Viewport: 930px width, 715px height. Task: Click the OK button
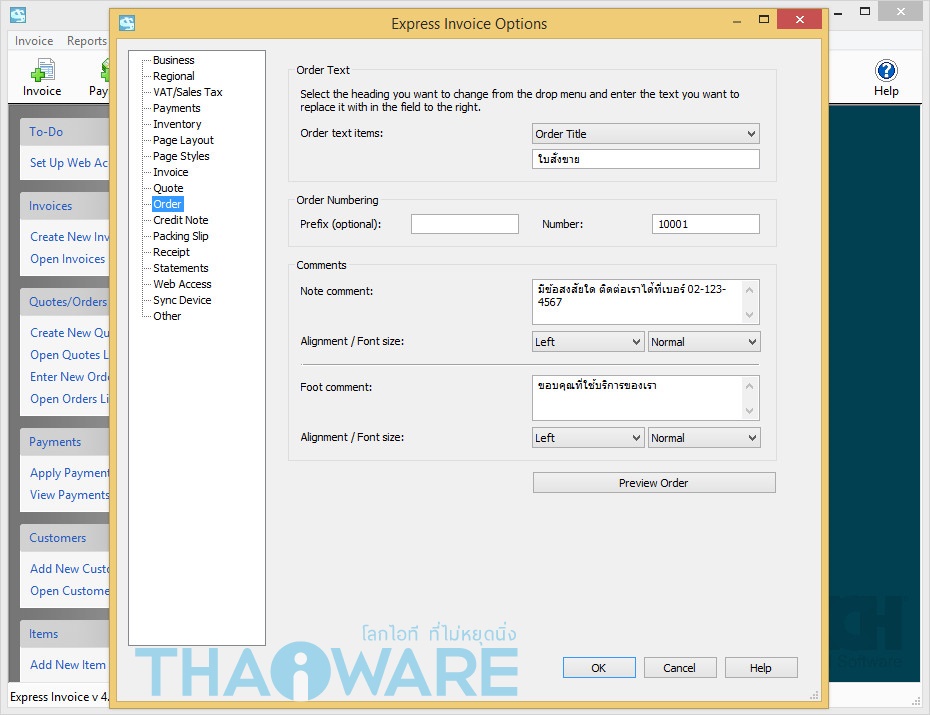(x=598, y=668)
